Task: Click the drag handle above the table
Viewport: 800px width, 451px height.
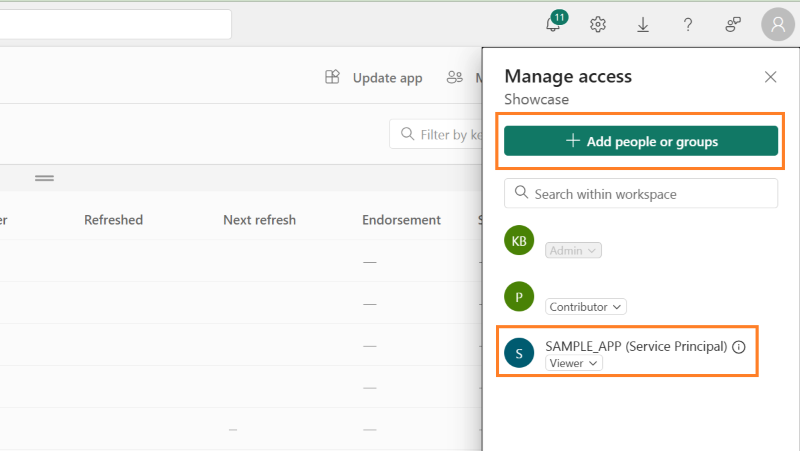Action: pos(44,178)
